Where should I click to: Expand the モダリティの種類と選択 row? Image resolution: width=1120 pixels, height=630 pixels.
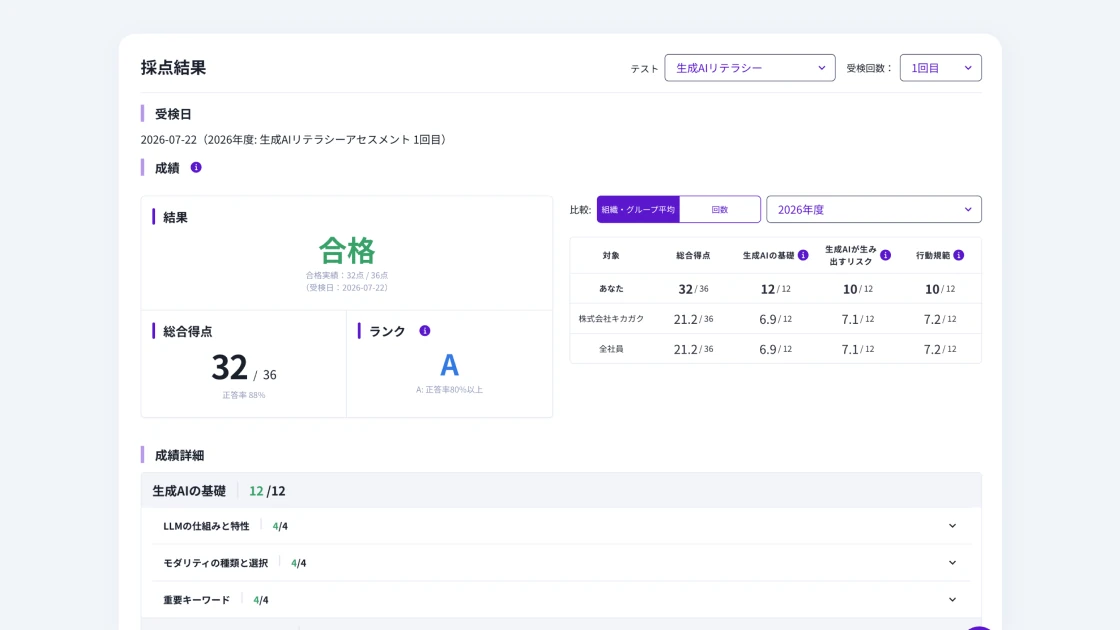pyautogui.click(x=561, y=563)
